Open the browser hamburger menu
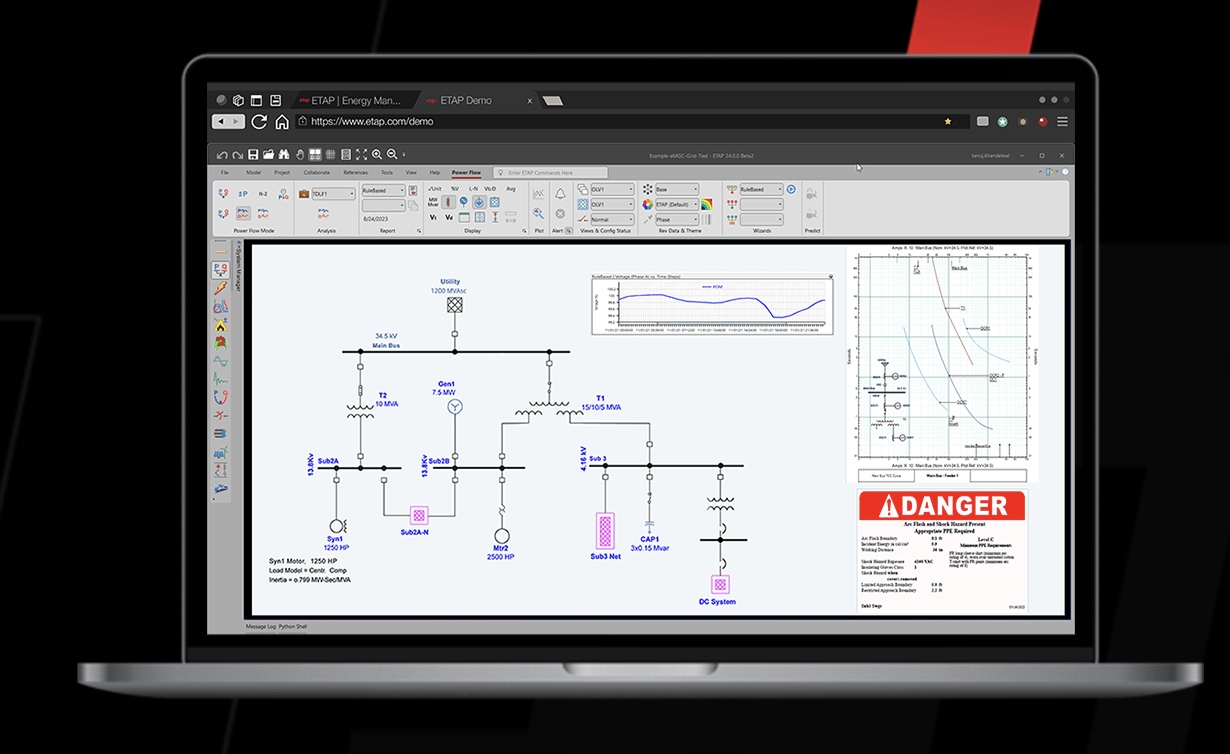The width and height of the screenshot is (1230, 754). pyautogui.click(x=1062, y=121)
